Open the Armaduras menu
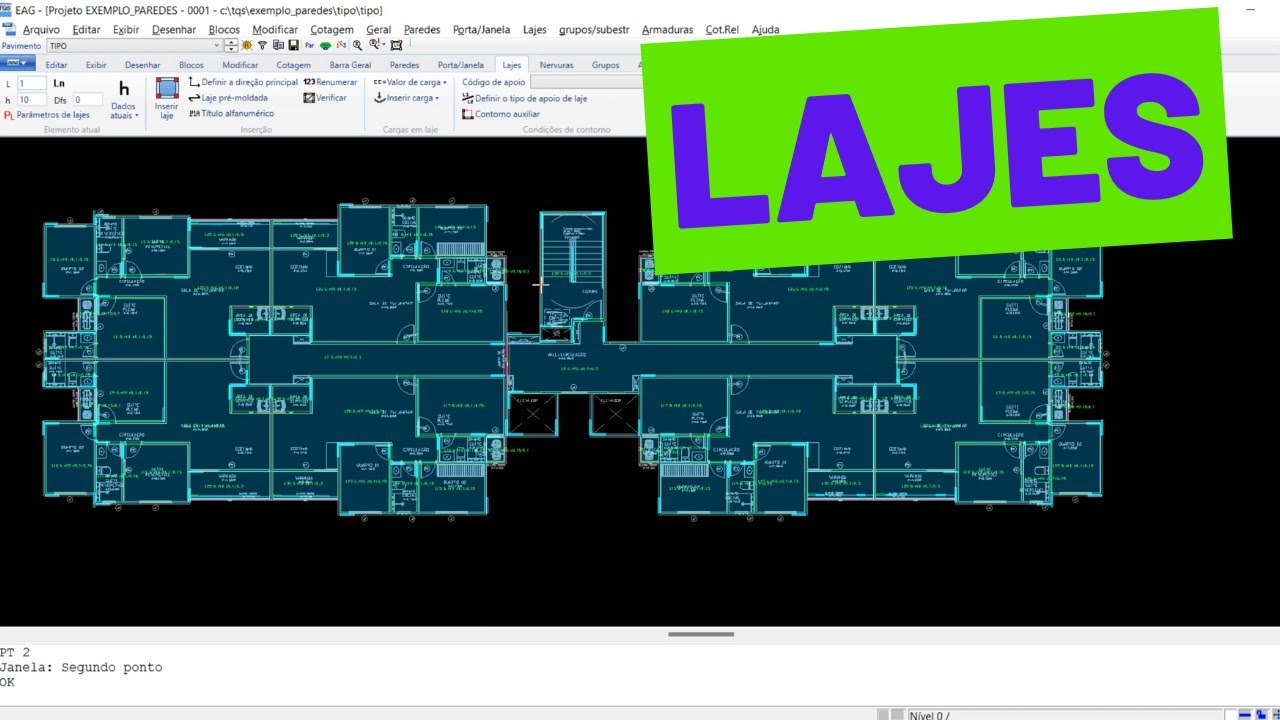1280x720 pixels. [667, 30]
